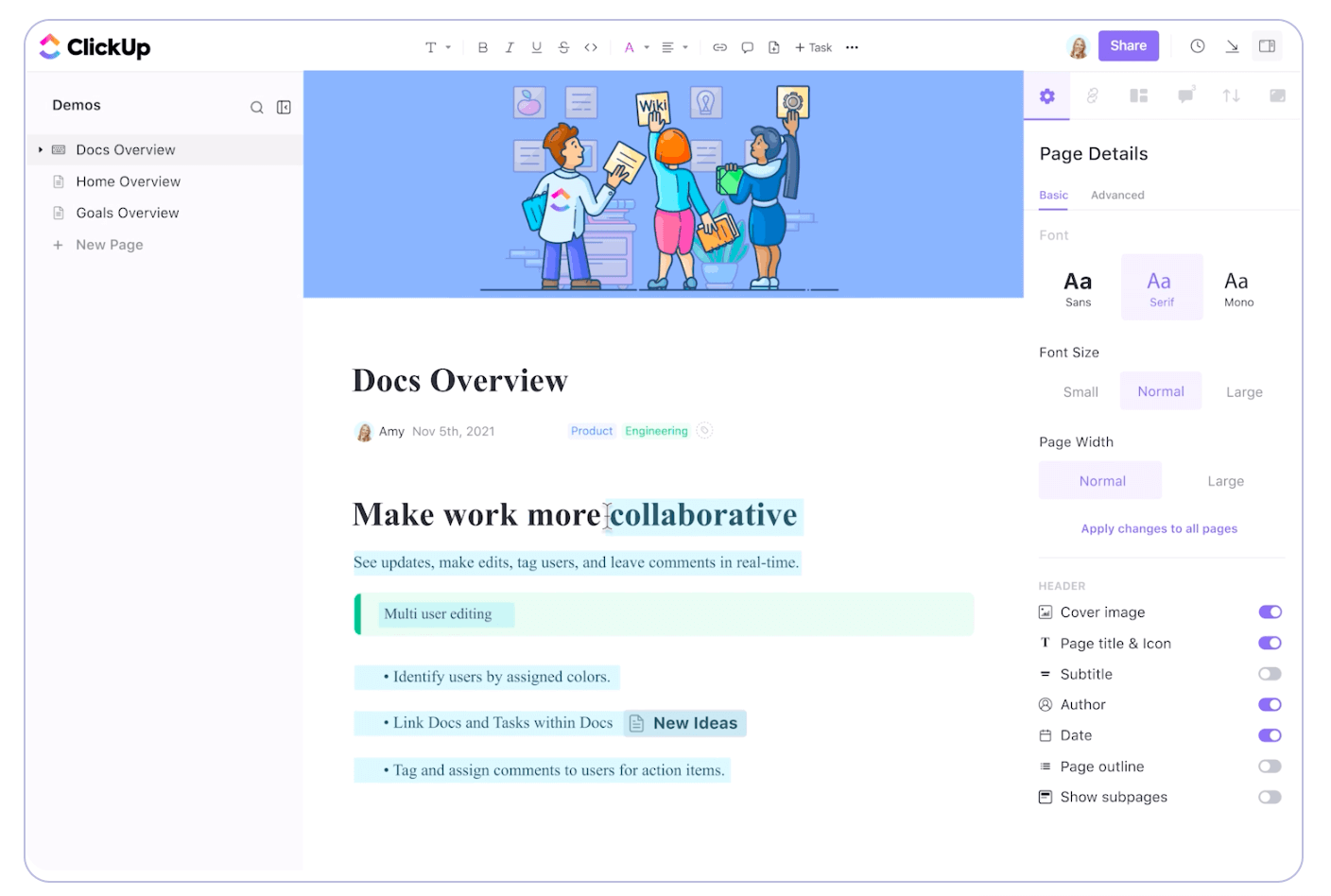1331x896 pixels.
Task: Select the Home Overview page
Action: (128, 181)
